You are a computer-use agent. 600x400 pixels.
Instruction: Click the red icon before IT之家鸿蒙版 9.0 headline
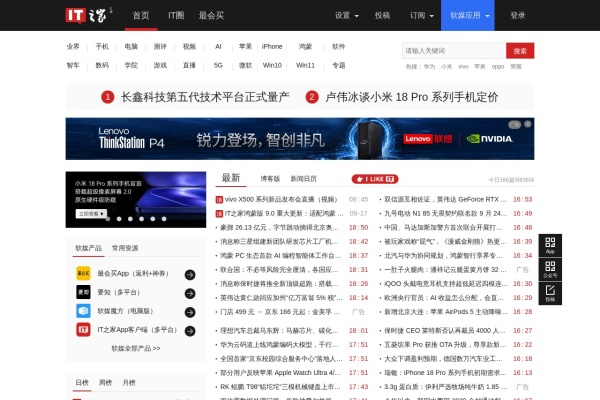[219, 214]
